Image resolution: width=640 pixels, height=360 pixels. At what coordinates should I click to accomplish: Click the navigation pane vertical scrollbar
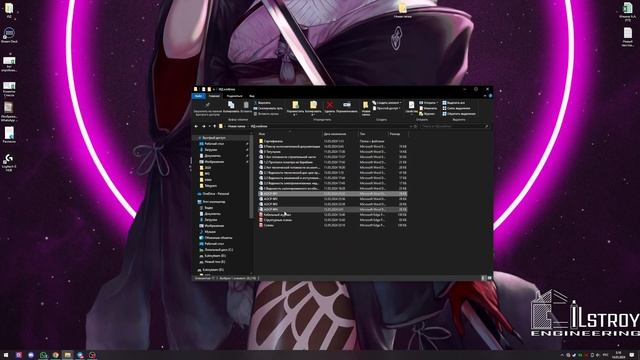pyautogui.click(x=251, y=176)
